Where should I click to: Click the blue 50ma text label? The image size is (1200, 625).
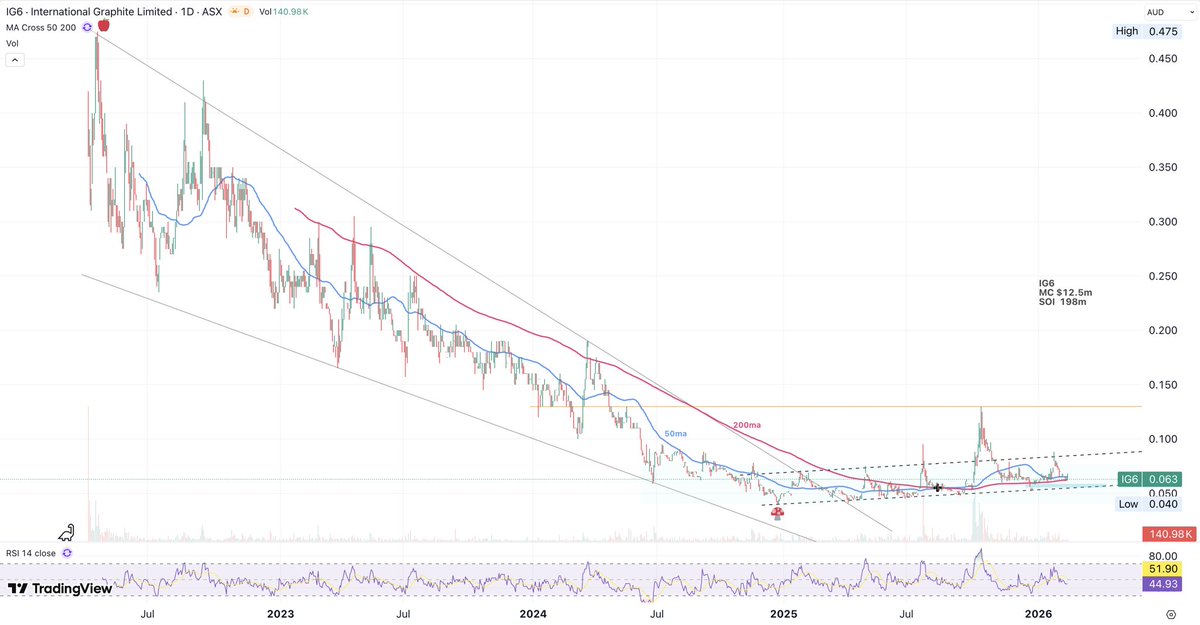[x=677, y=433]
